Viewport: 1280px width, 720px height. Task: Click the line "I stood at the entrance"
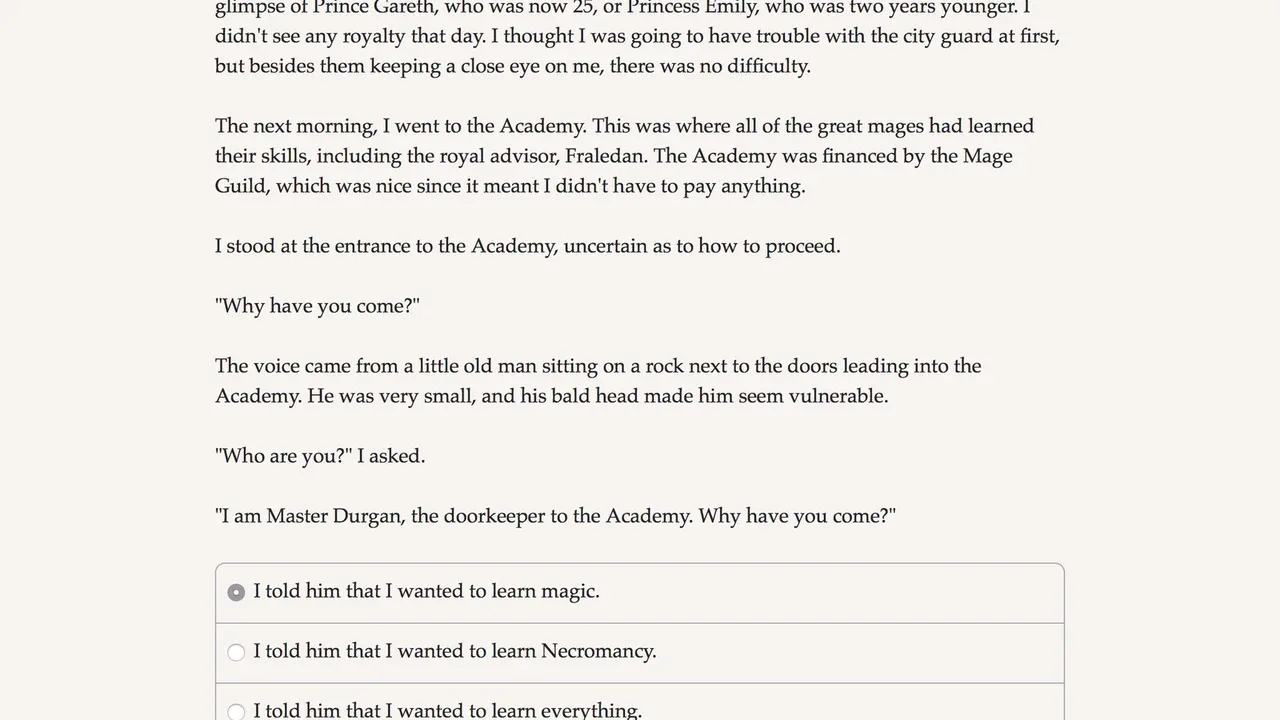coord(527,246)
